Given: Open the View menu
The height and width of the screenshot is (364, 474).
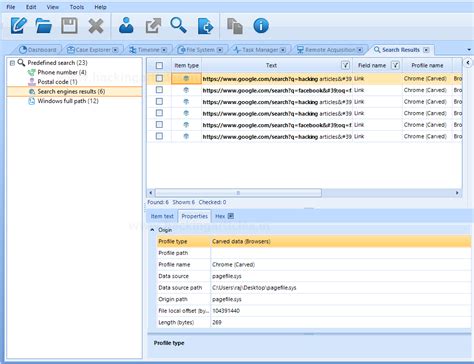Looking at the screenshot, I should coord(53,7).
